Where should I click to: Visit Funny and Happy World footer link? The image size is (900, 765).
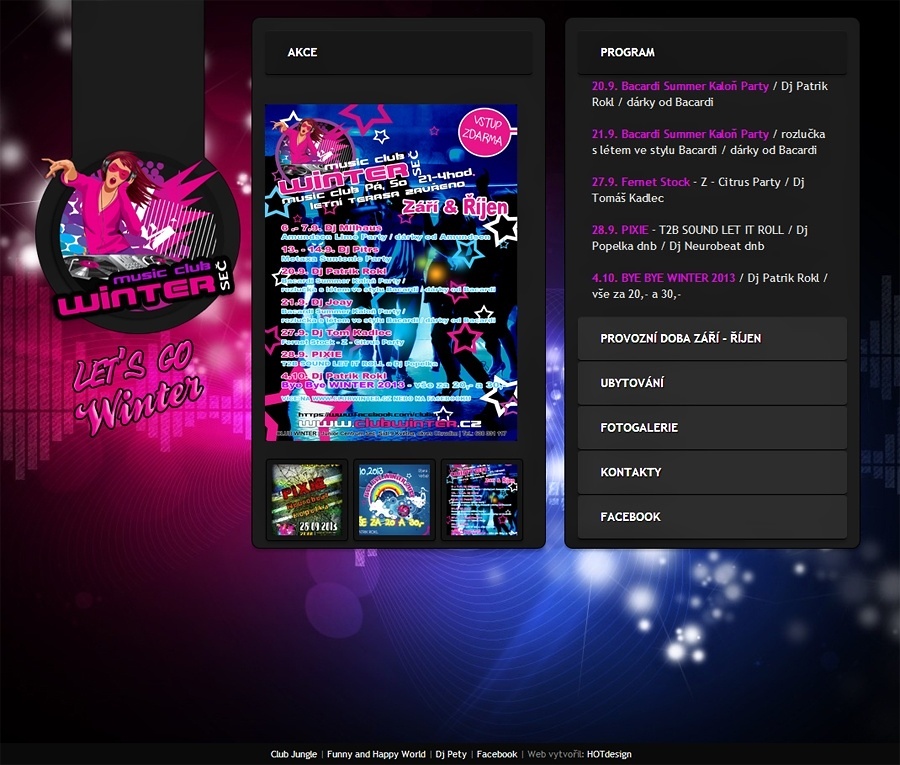tap(376, 754)
